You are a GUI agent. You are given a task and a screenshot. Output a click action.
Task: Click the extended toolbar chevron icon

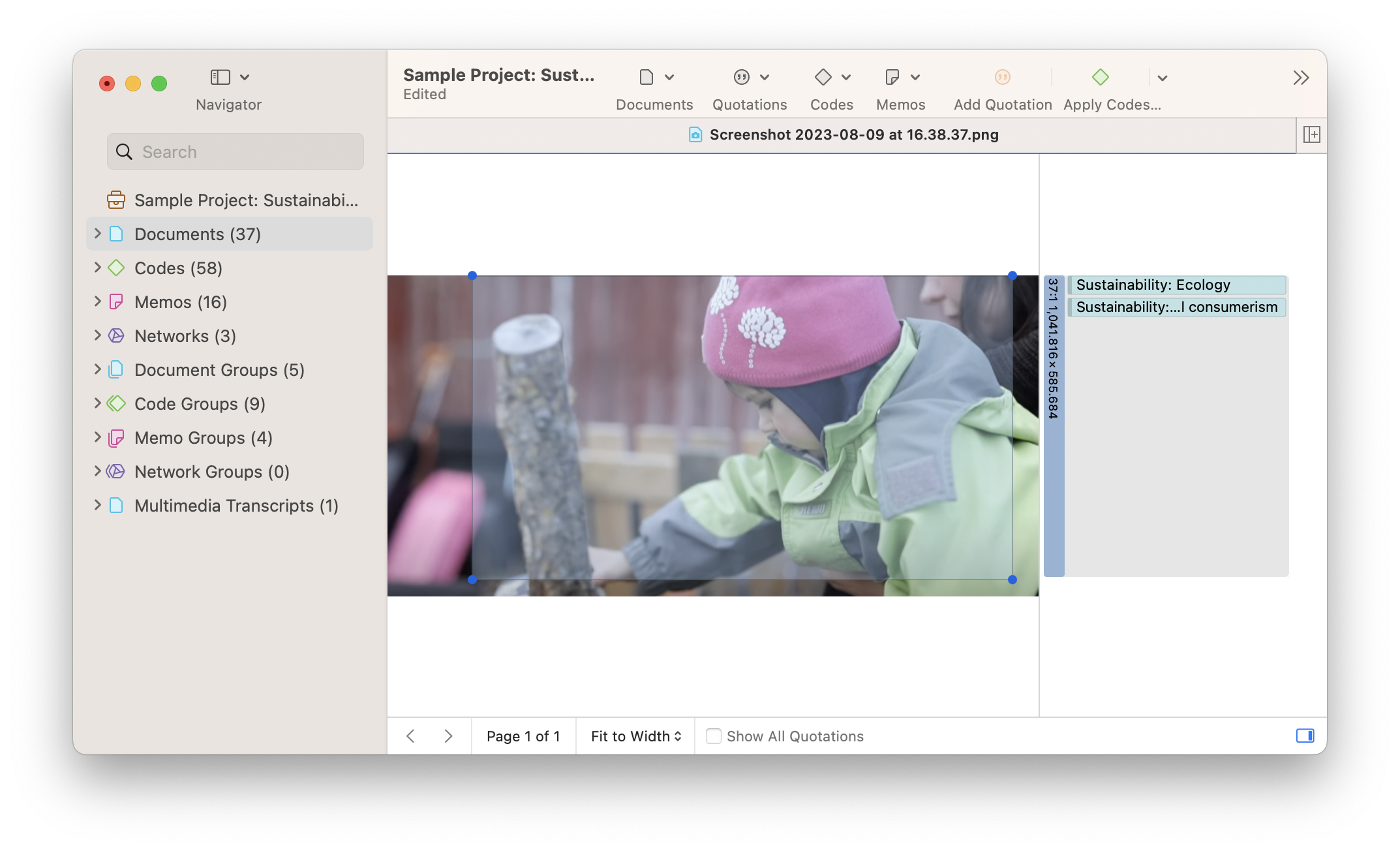click(1300, 77)
